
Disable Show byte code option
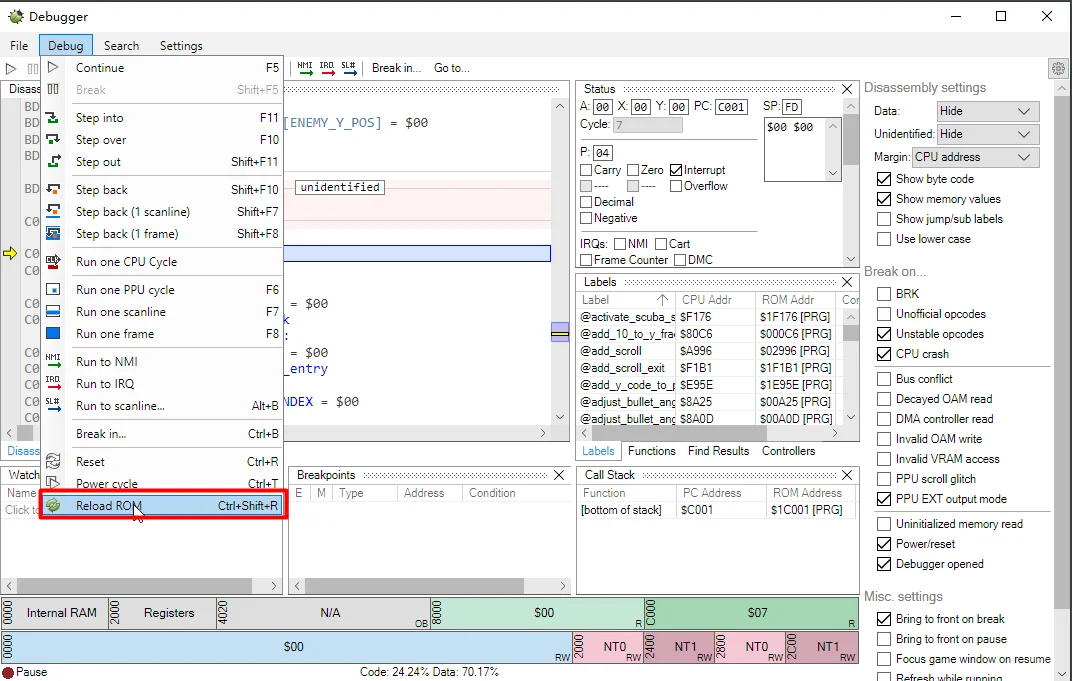[x=884, y=178]
